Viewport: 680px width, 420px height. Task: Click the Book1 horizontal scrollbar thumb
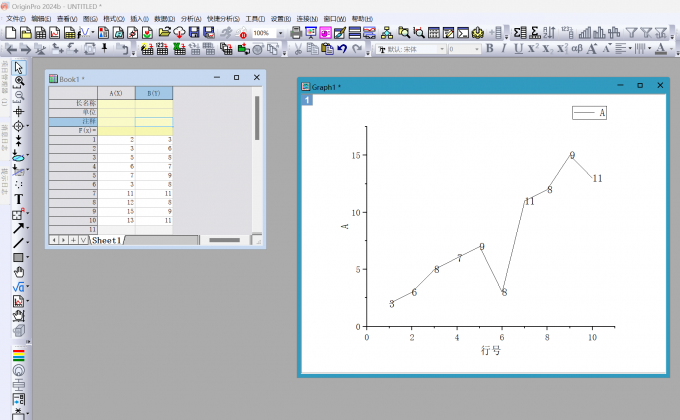pos(224,240)
